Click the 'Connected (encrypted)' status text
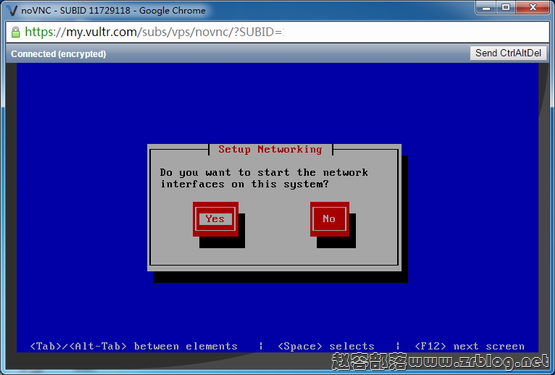 pyautogui.click(x=58, y=54)
